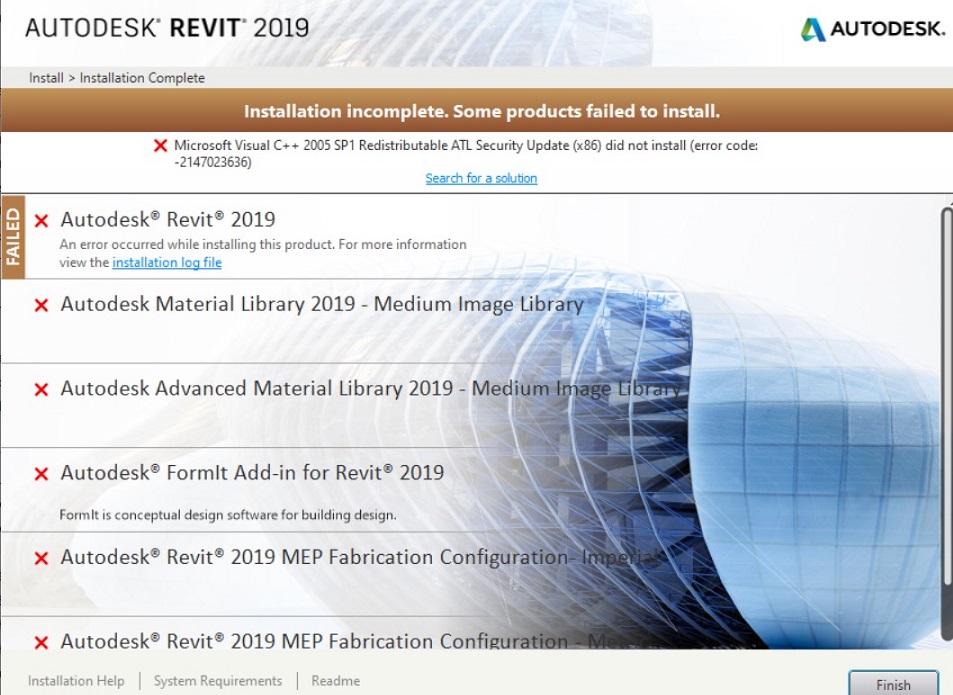This screenshot has width=953, height=695.
Task: Open System Requirements link
Action: tap(218, 680)
